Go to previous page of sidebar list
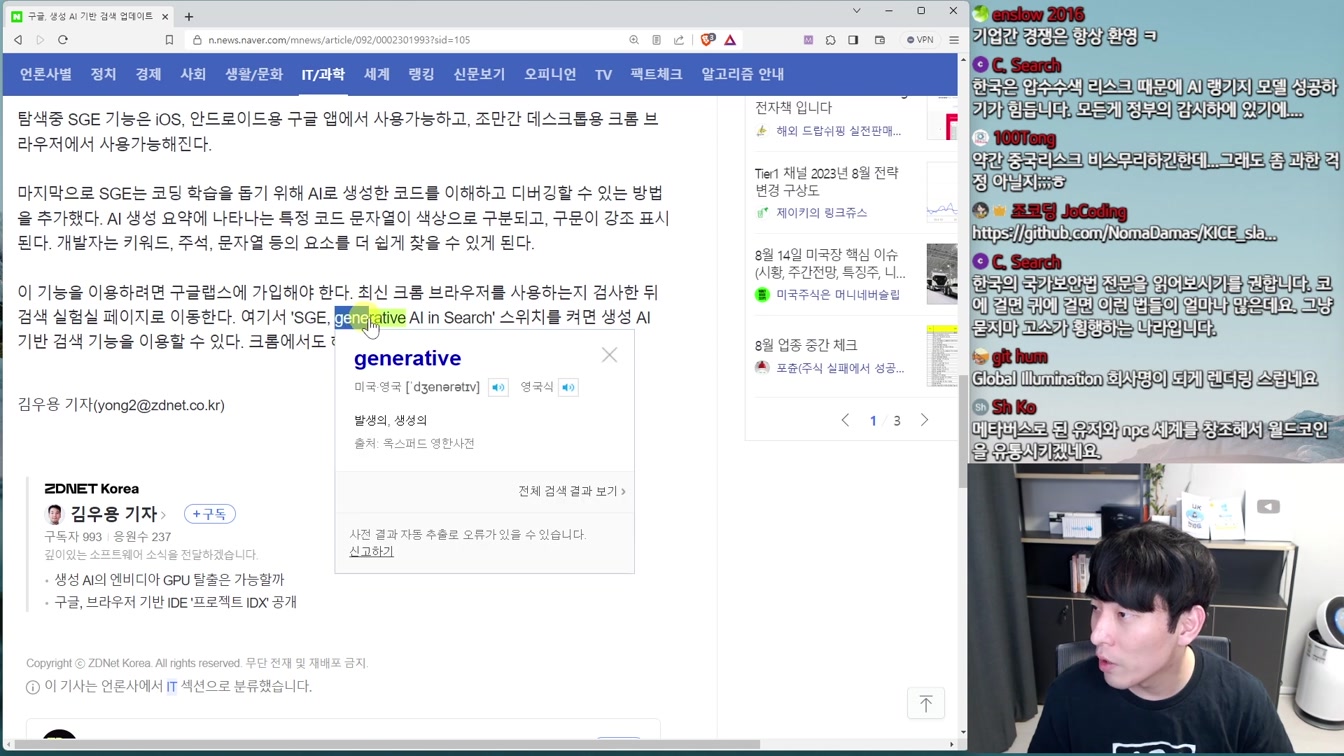This screenshot has width=1344, height=756. pos(845,421)
